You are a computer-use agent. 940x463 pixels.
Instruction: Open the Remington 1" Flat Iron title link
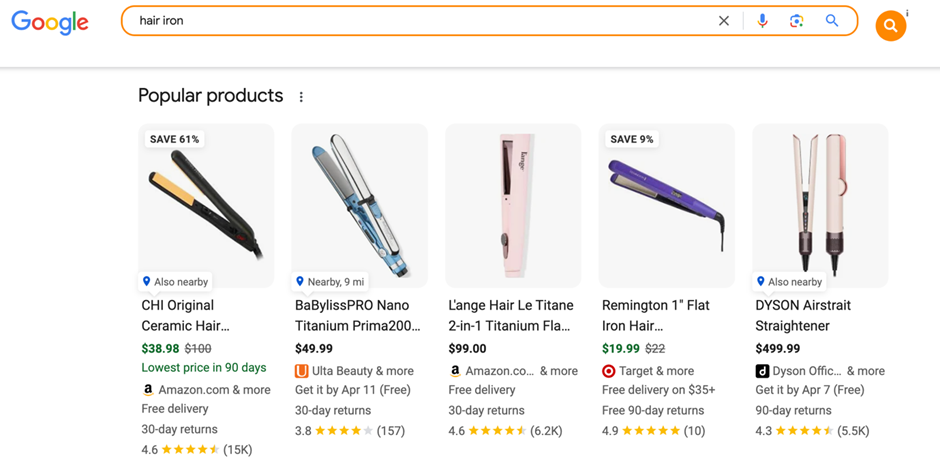[x=656, y=315]
